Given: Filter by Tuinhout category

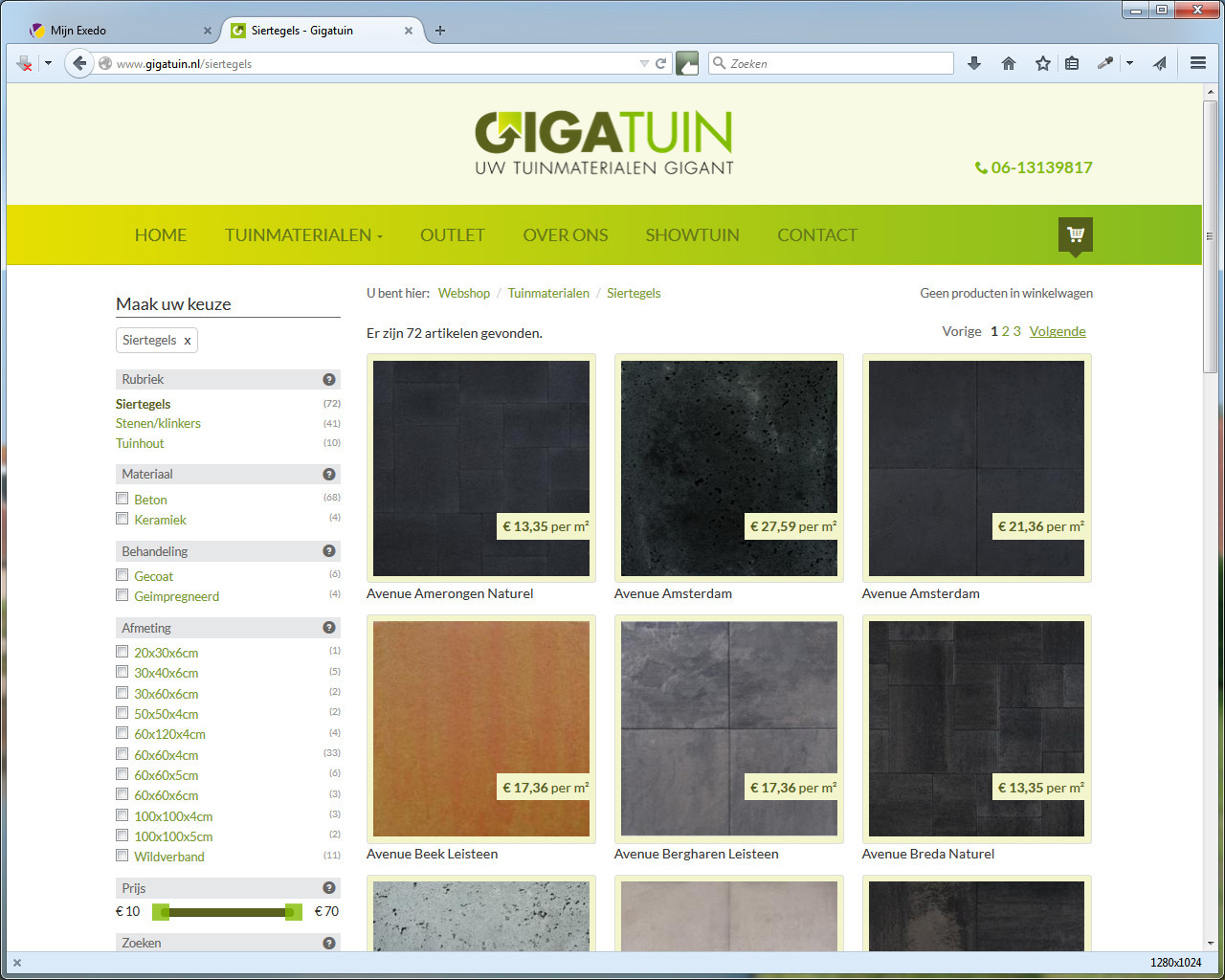Looking at the screenshot, I should pos(140,443).
